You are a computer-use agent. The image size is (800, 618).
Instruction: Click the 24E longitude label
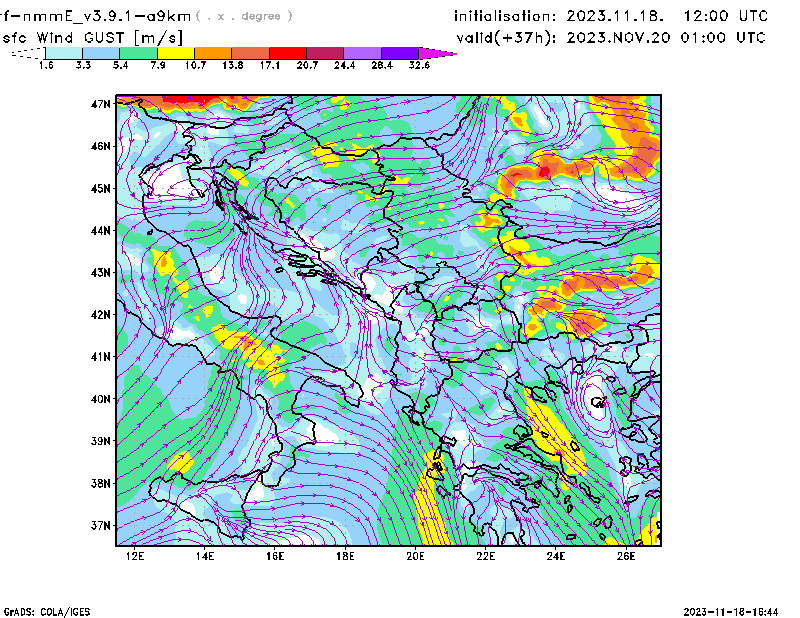point(556,556)
